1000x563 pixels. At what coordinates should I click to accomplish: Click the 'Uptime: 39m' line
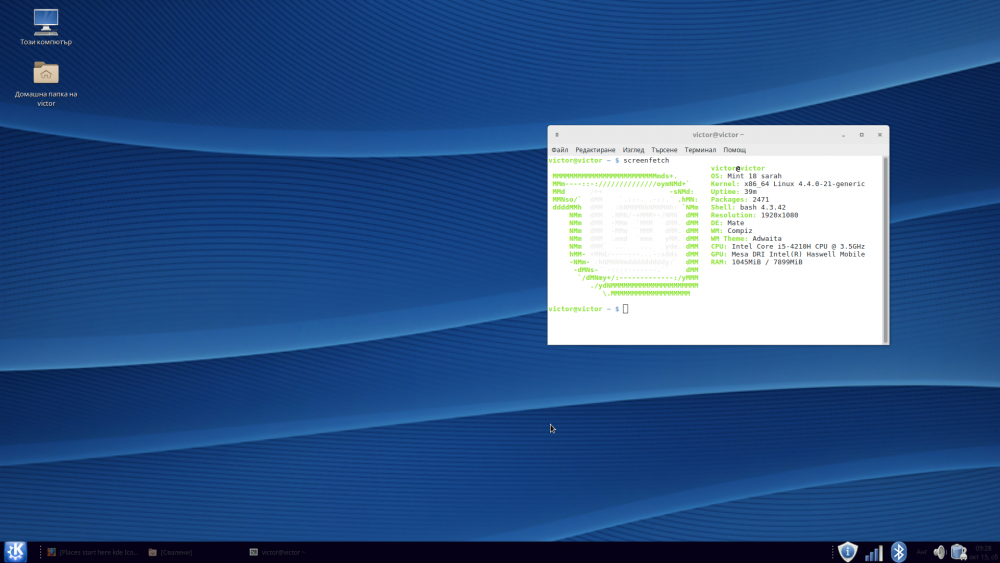coord(733,191)
